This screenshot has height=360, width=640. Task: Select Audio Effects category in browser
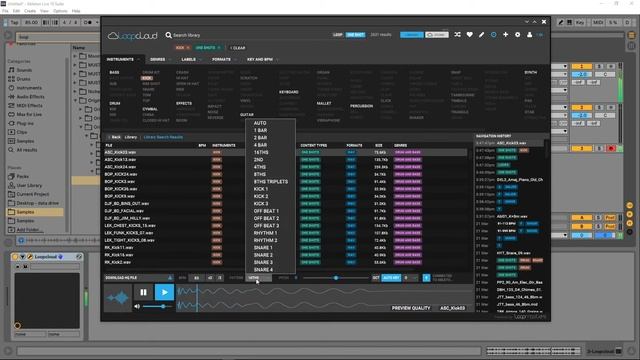[x=27, y=97]
